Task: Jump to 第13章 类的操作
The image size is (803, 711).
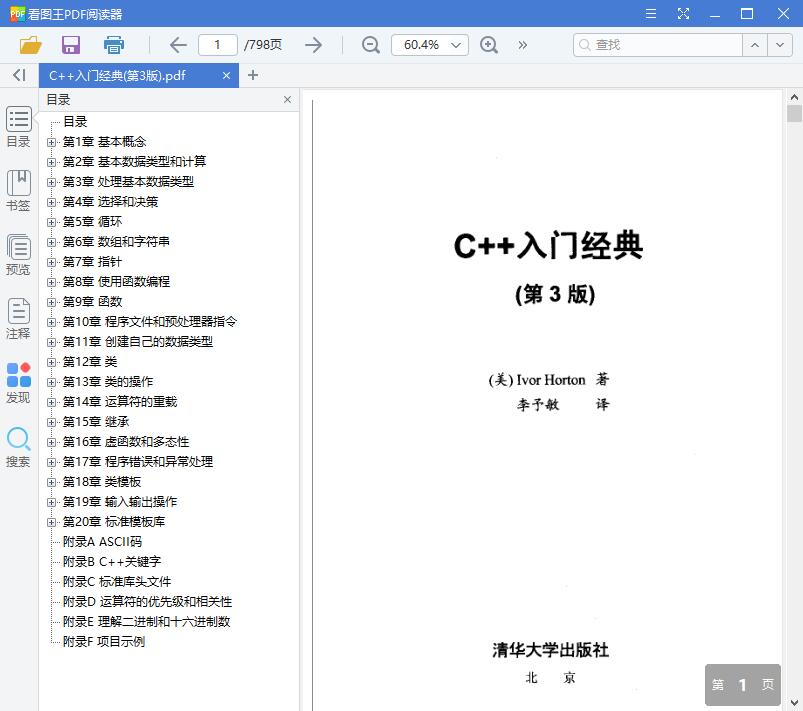Action: [108, 382]
